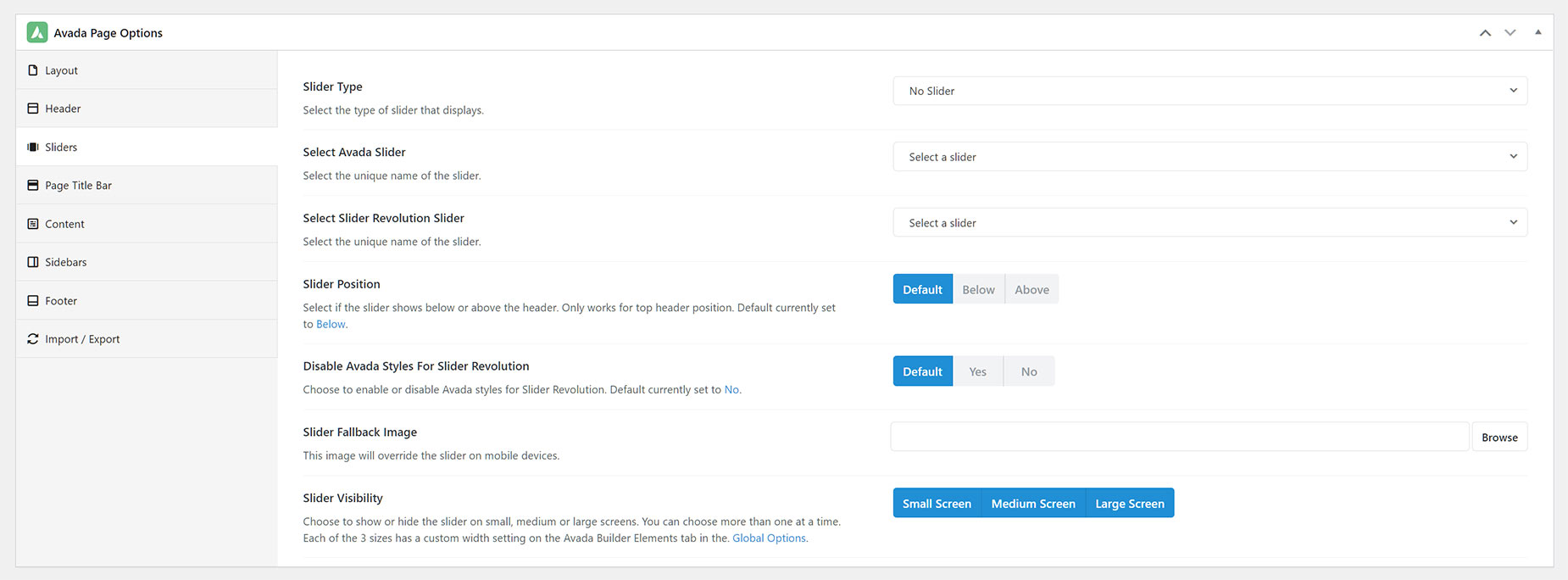Click the Content icon in sidebar
The height and width of the screenshot is (580, 1568).
click(33, 224)
